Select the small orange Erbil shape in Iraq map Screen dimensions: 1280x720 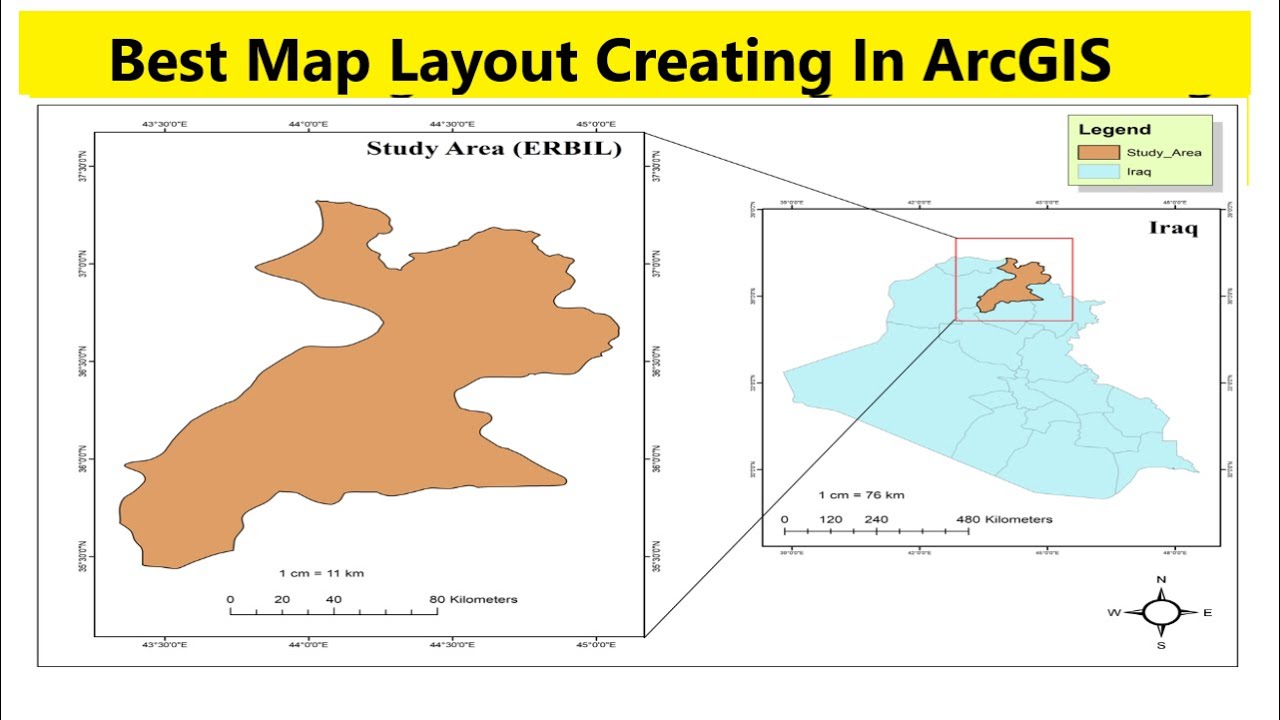click(x=1013, y=284)
